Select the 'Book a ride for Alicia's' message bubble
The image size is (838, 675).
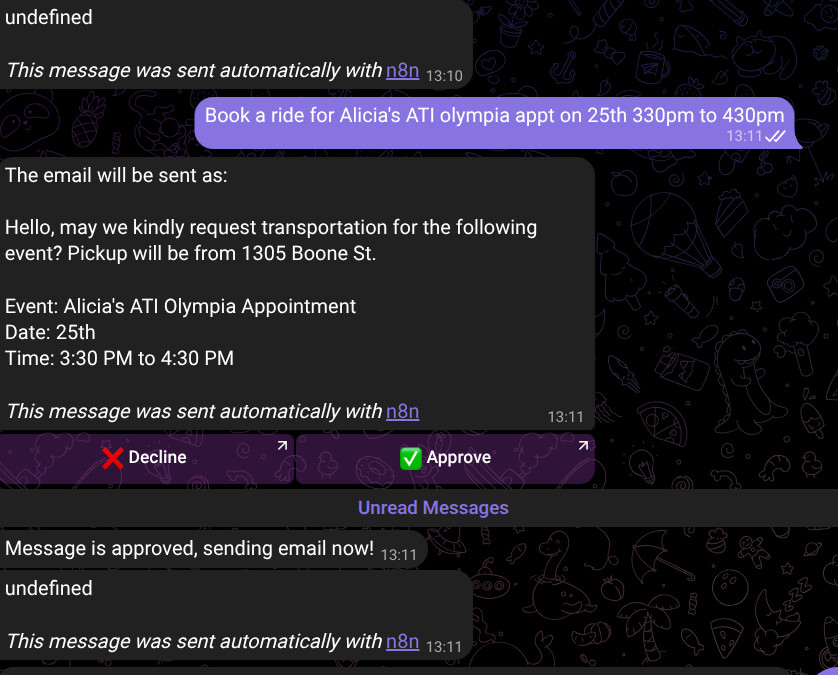(x=497, y=123)
